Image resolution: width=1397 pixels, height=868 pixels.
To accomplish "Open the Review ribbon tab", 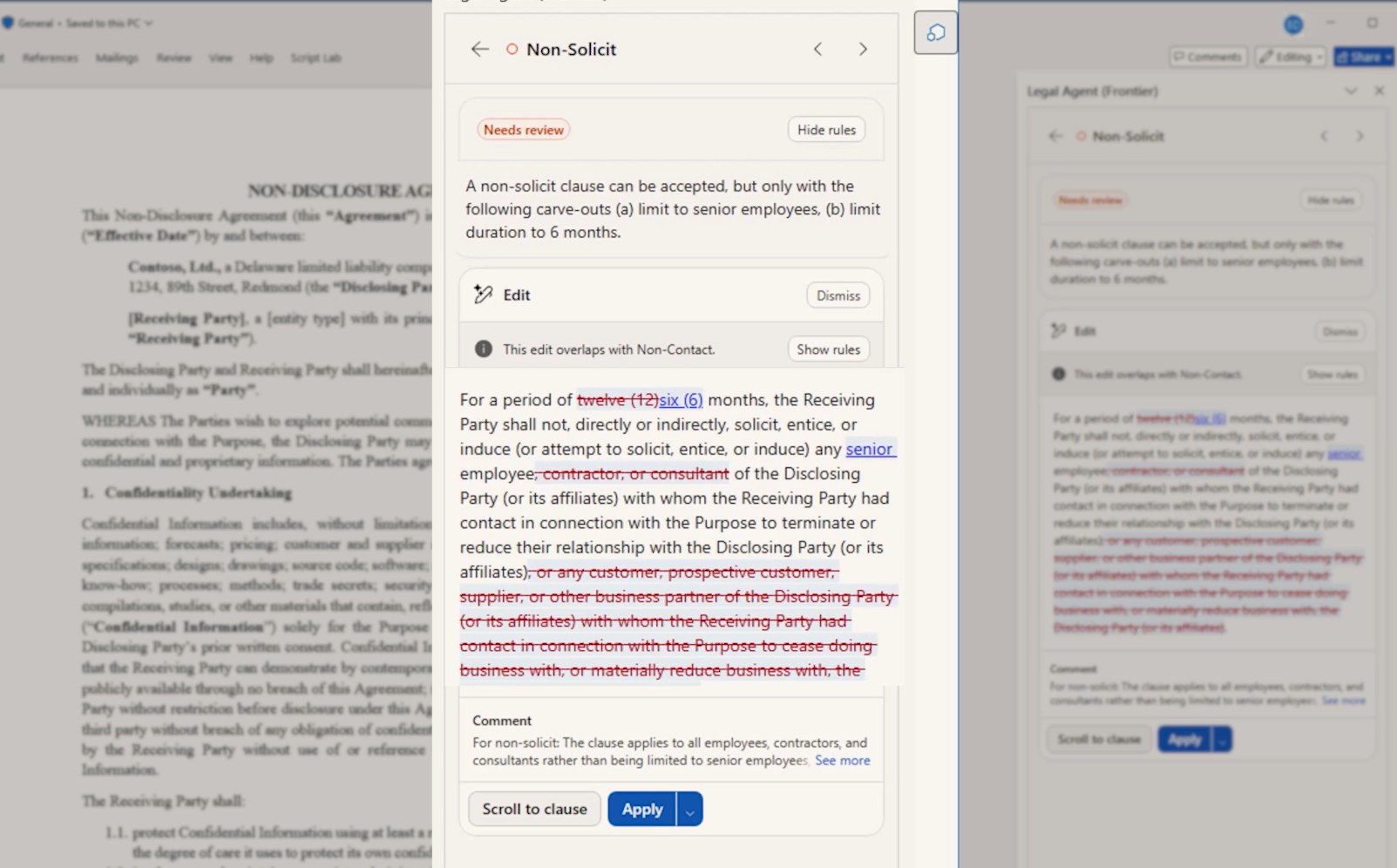I will [x=173, y=58].
